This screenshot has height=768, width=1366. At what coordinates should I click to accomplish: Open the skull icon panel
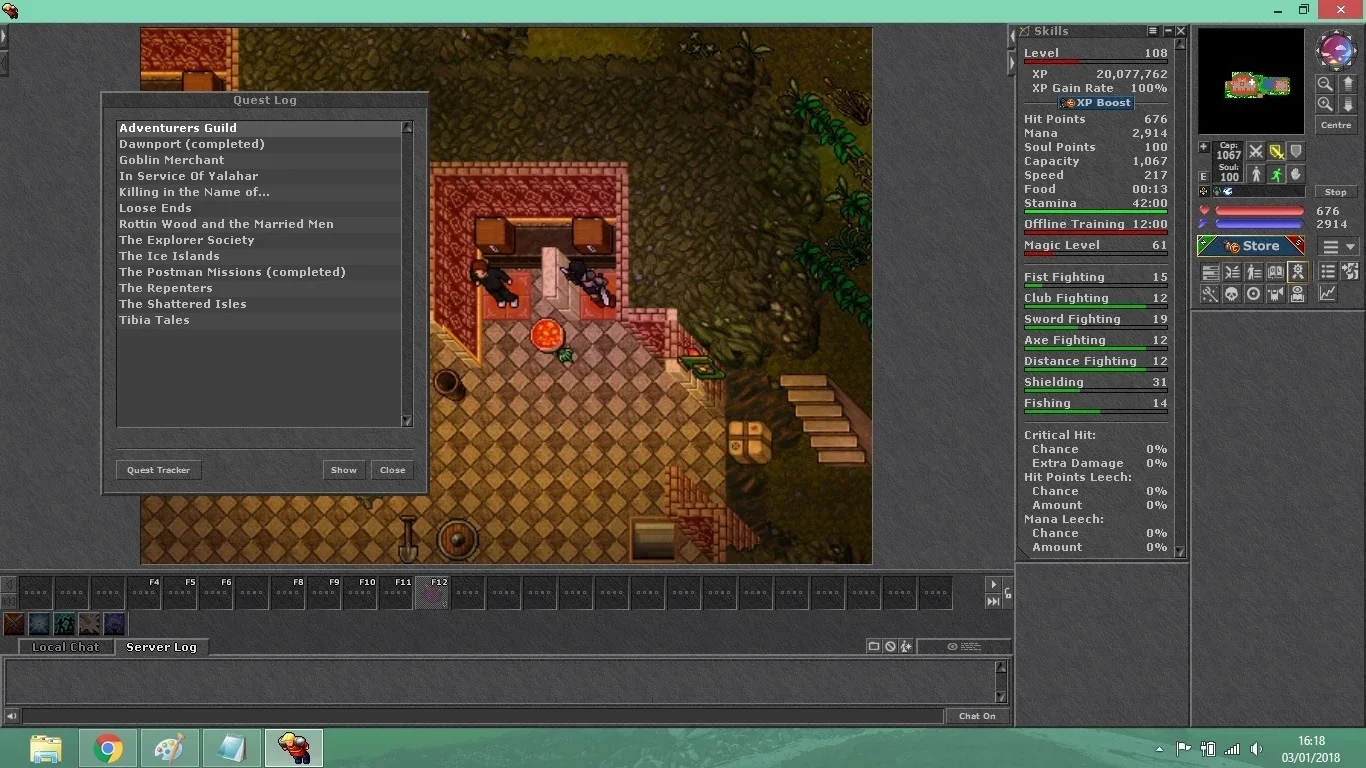(1232, 293)
